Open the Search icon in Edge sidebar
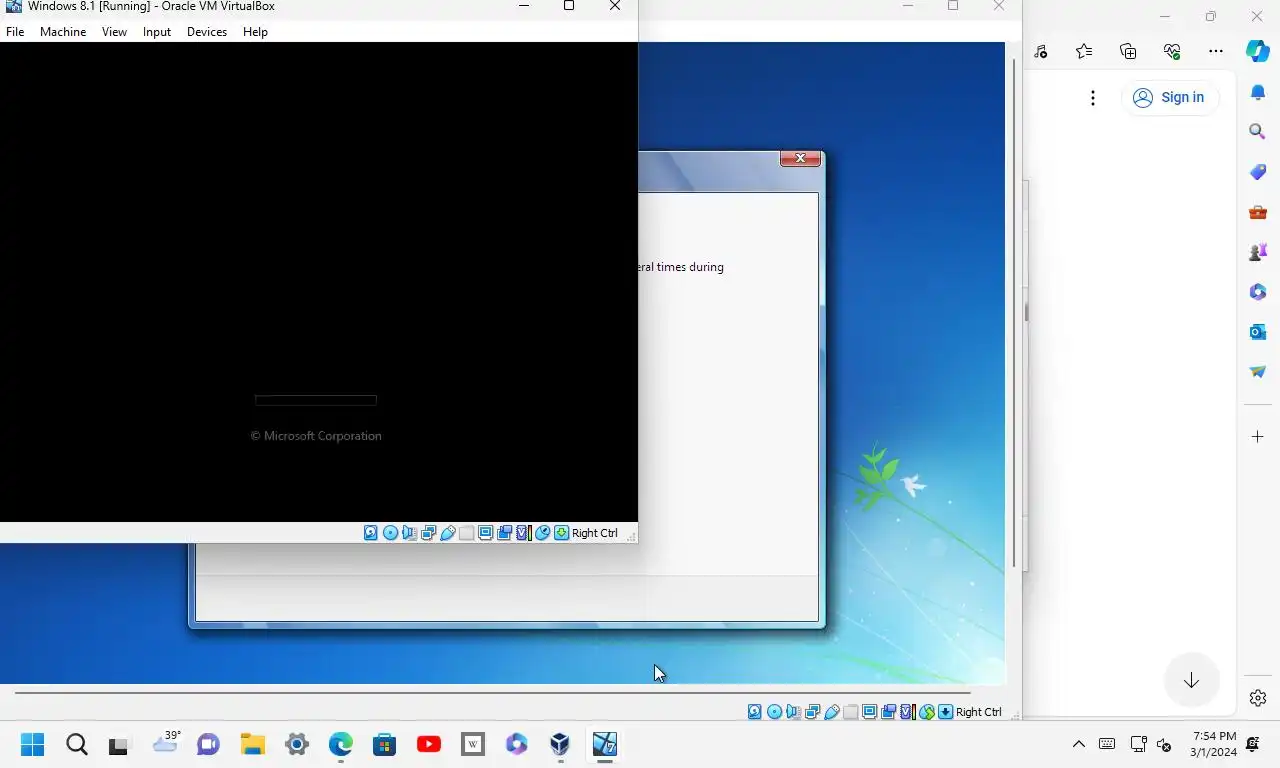Viewport: 1280px width, 768px height. click(x=1258, y=131)
